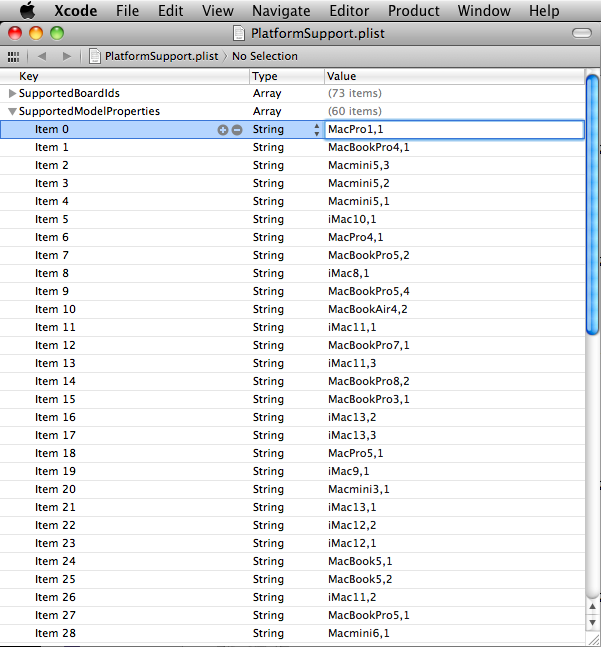Screen dimensions: 601x647
Task: Go forward with the right arrow
Action: (66, 56)
